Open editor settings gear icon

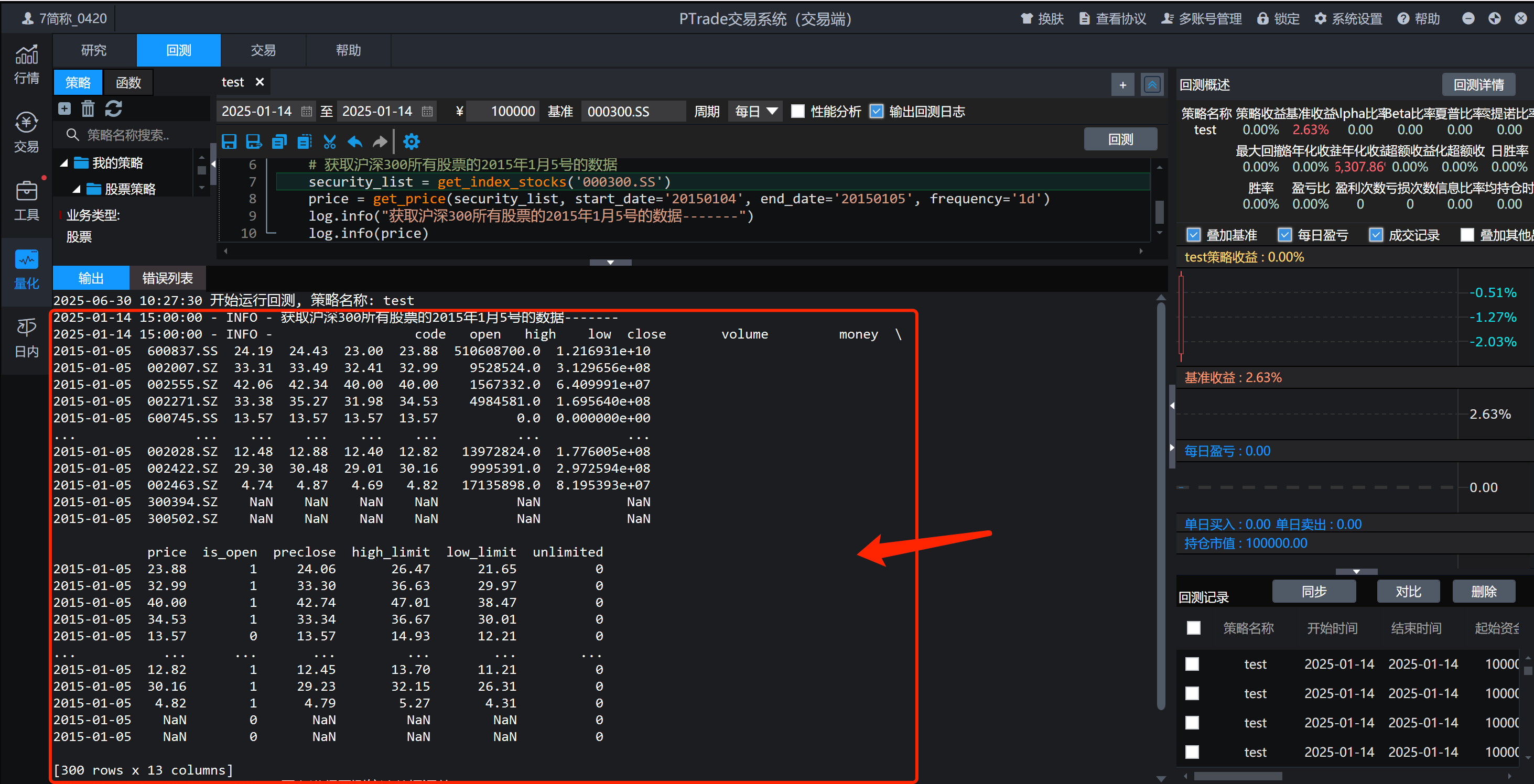click(x=412, y=141)
